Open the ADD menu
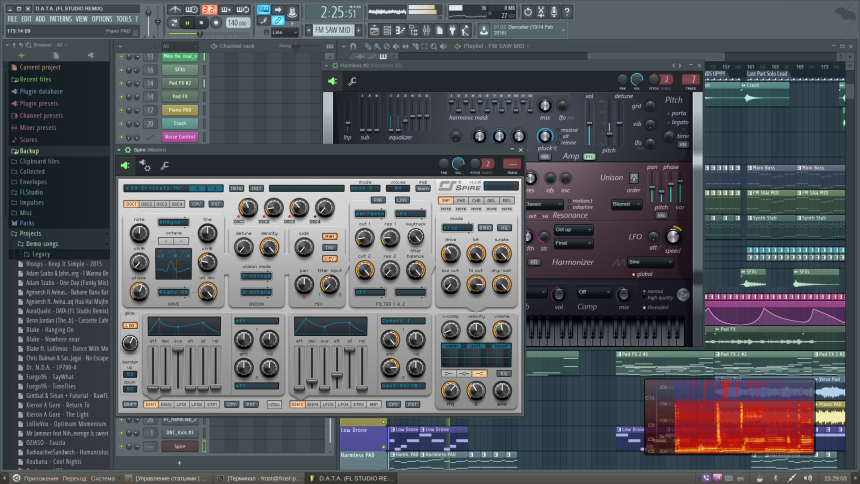Viewport: 860px width, 484px height. coord(41,19)
